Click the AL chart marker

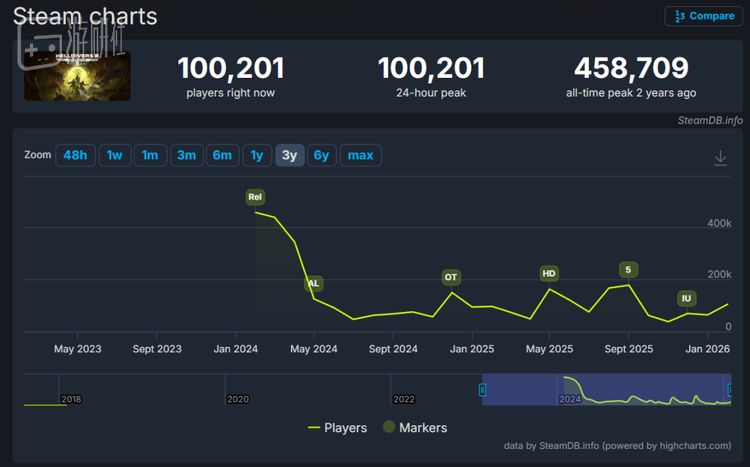[314, 283]
